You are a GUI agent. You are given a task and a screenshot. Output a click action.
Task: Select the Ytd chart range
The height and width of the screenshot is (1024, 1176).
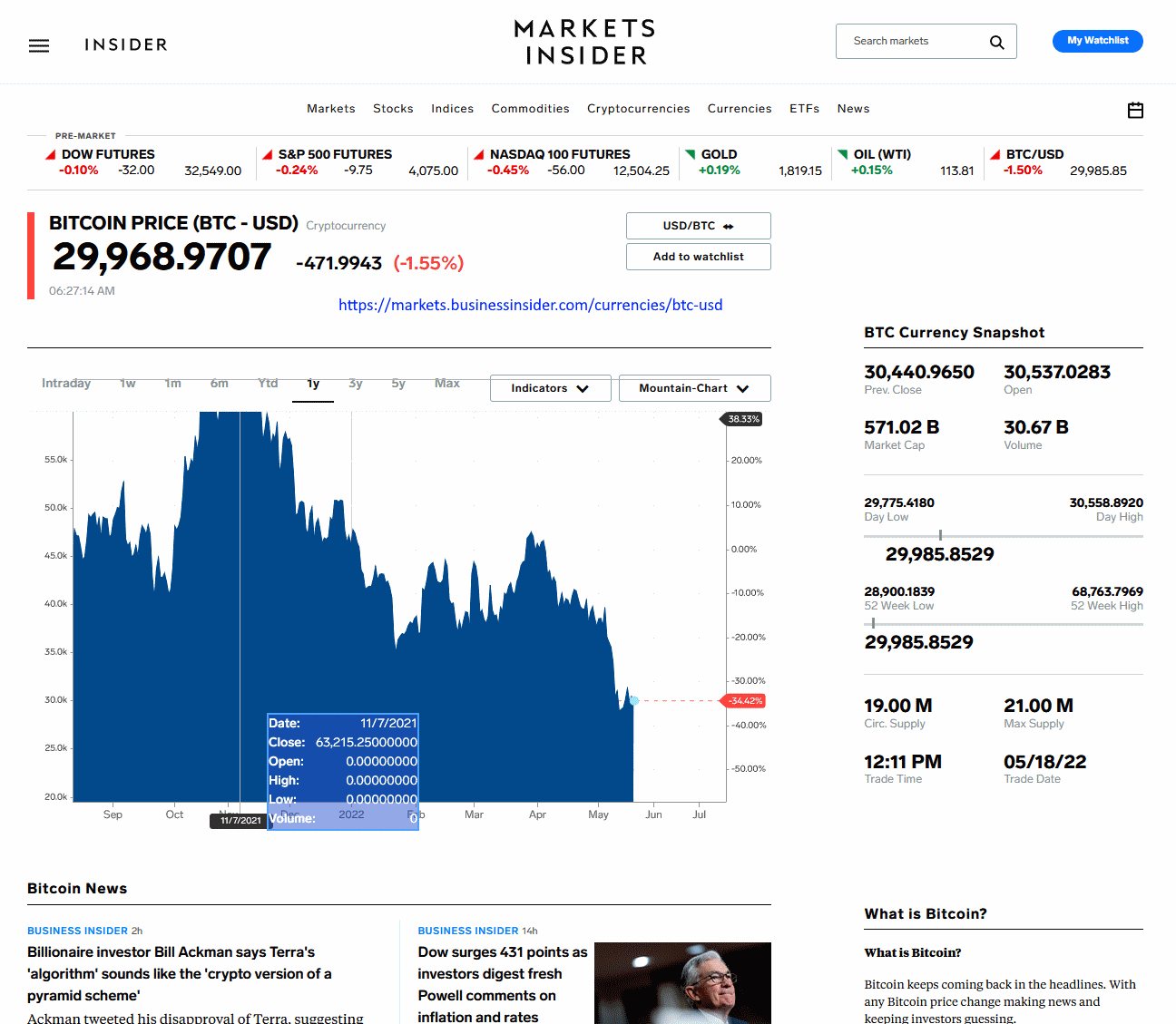(268, 384)
